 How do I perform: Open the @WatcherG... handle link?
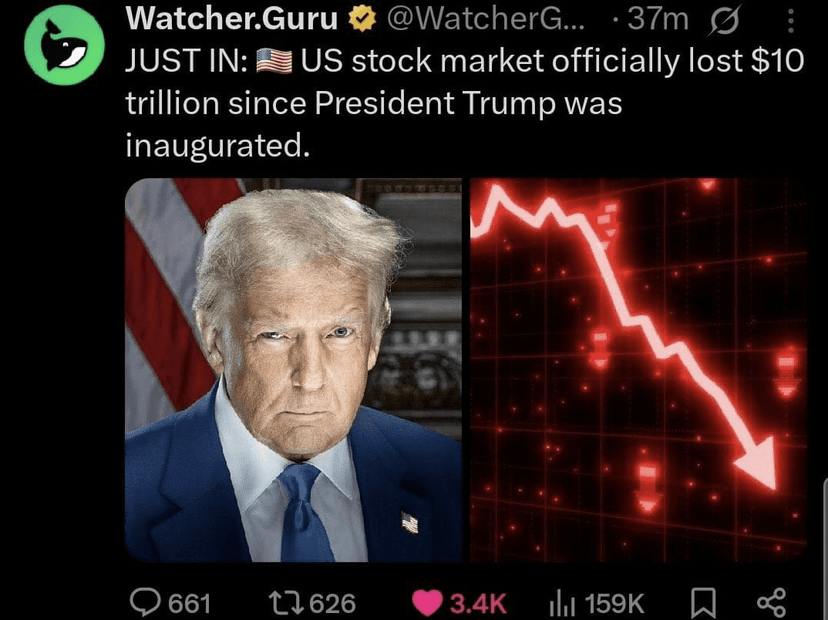coord(486,19)
